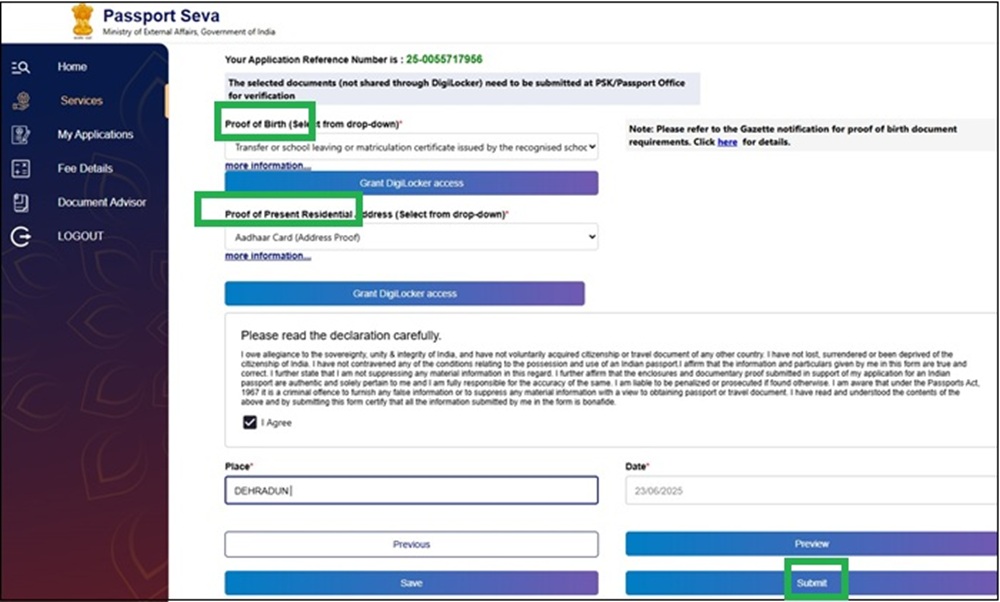1000x602 pixels.
Task: Click the Fee Details calculator icon
Action: (20, 168)
